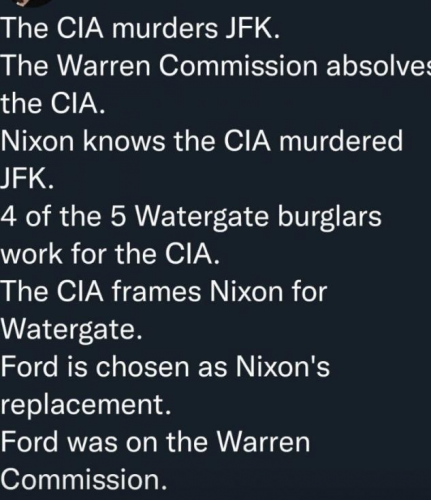Viewport: 431px width, 500px height.
Task: Click "4 of the 5 Watergate burglars"
Action: coord(191,217)
